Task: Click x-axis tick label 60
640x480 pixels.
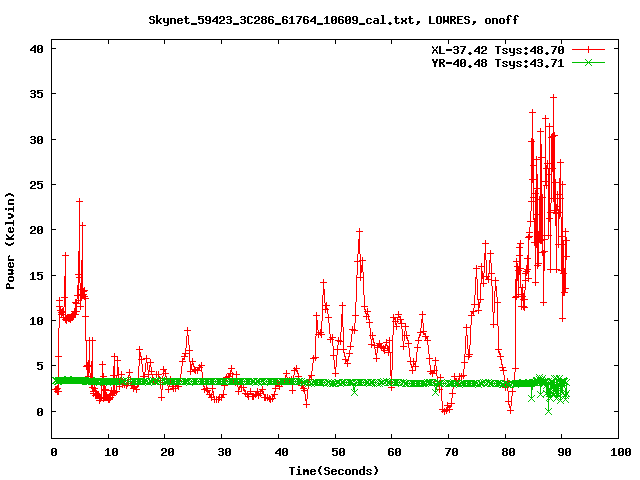Action: pos(394,452)
